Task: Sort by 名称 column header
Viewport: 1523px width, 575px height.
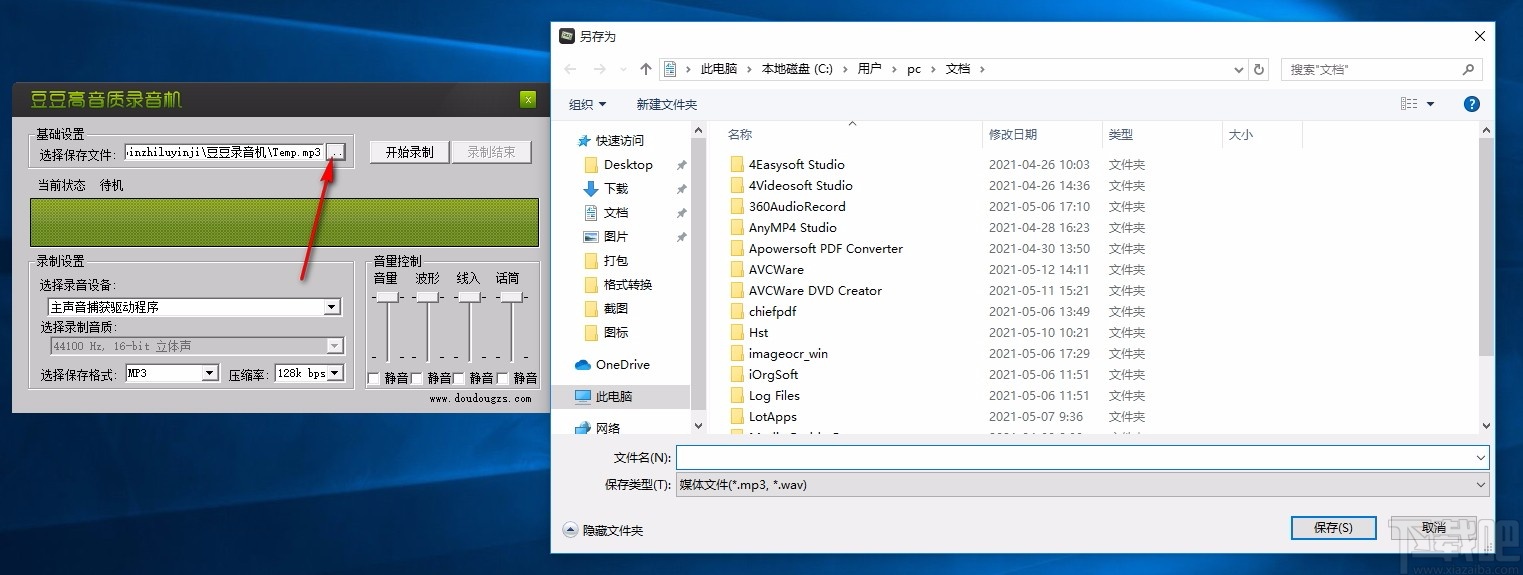Action: 740,134
